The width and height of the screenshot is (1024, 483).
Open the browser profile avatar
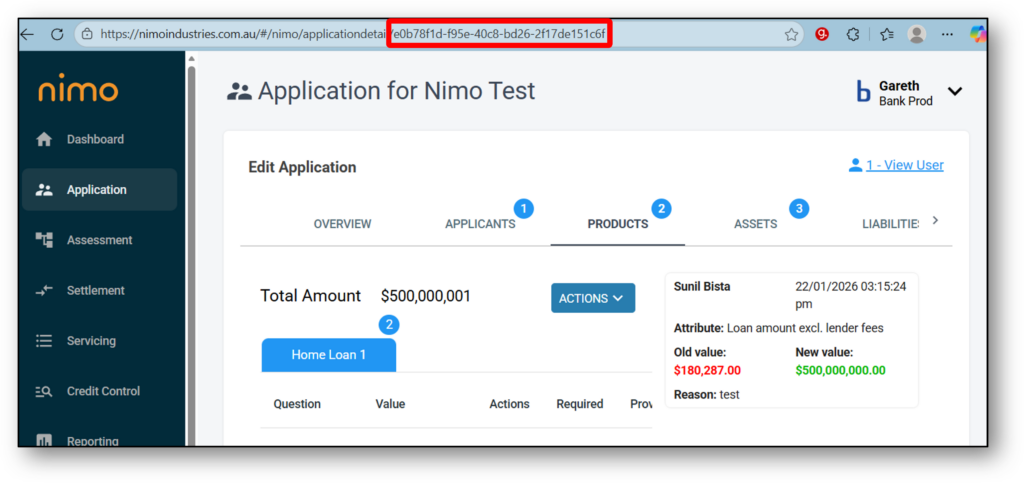[x=916, y=34]
